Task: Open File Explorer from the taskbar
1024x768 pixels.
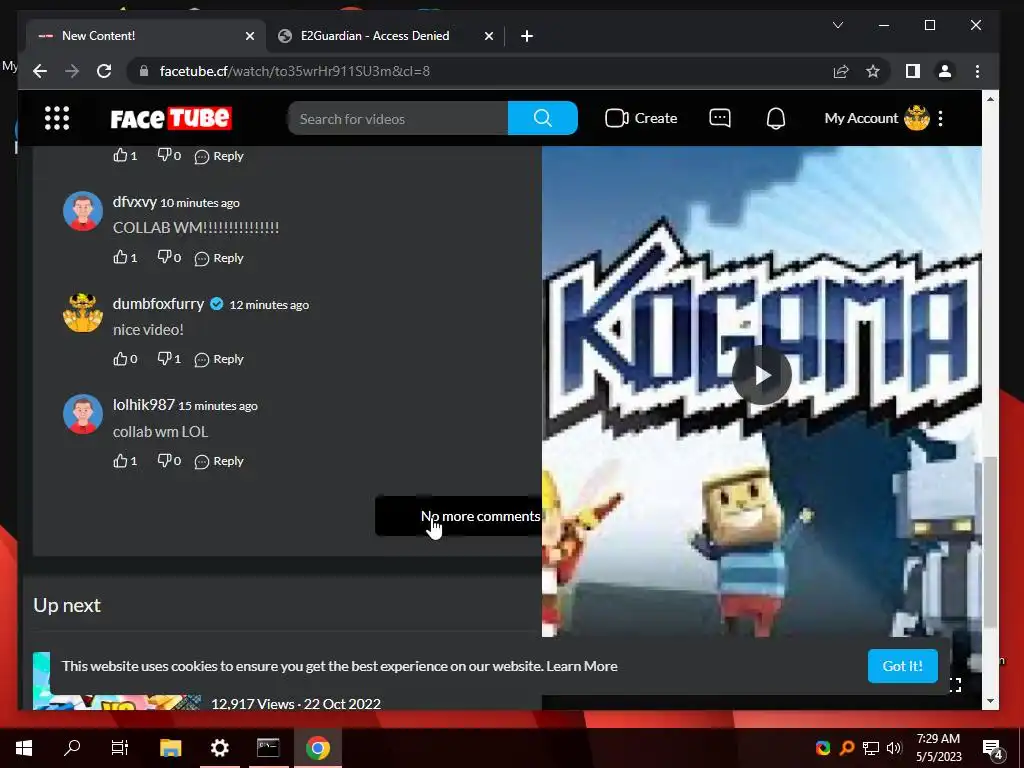Action: [x=170, y=748]
